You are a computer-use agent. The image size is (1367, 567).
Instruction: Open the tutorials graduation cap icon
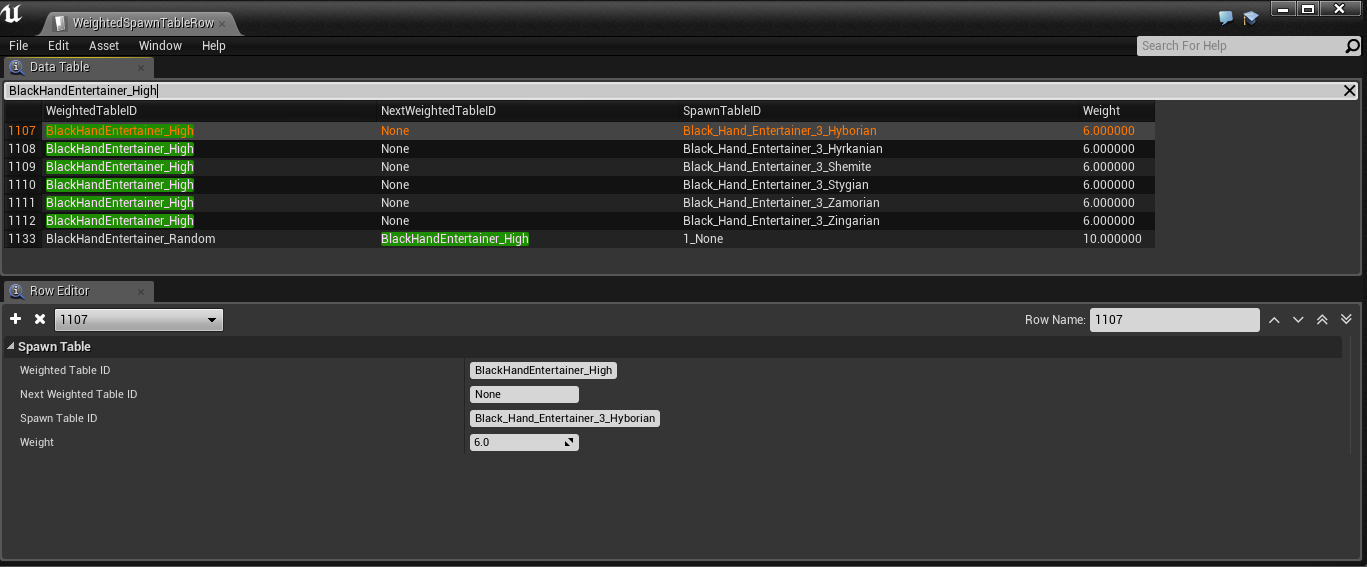[1250, 18]
